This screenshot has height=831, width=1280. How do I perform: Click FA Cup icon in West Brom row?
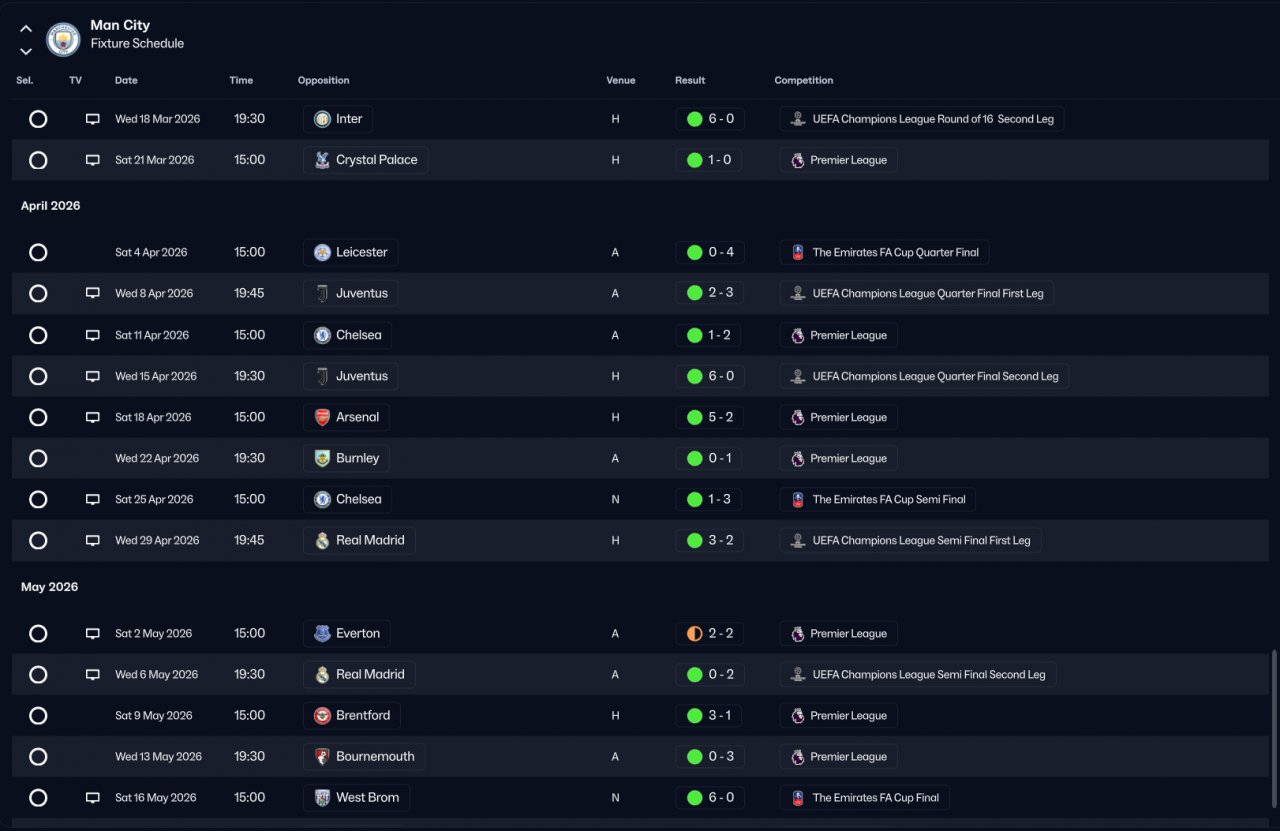pyautogui.click(x=797, y=797)
